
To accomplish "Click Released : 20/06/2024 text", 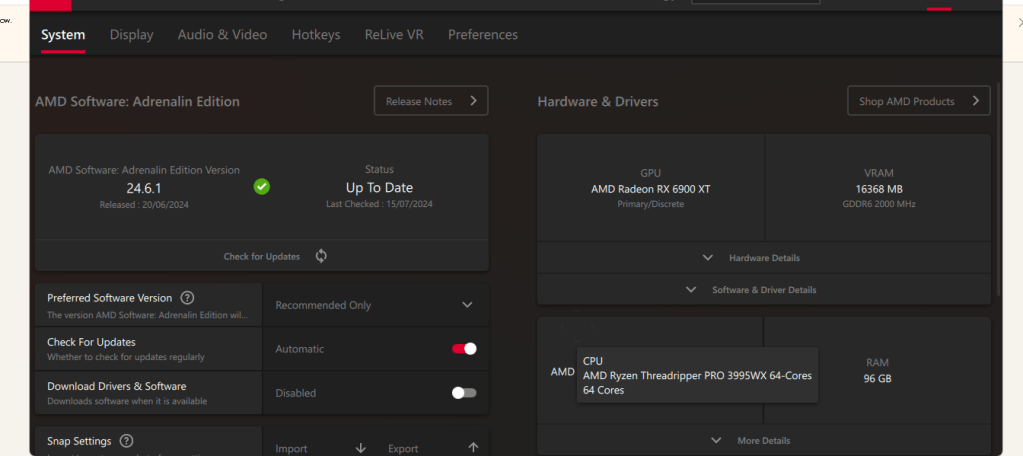I will click(144, 204).
